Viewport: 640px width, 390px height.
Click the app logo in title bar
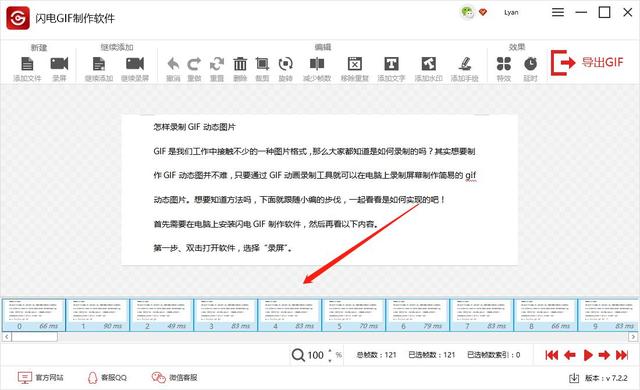point(18,18)
